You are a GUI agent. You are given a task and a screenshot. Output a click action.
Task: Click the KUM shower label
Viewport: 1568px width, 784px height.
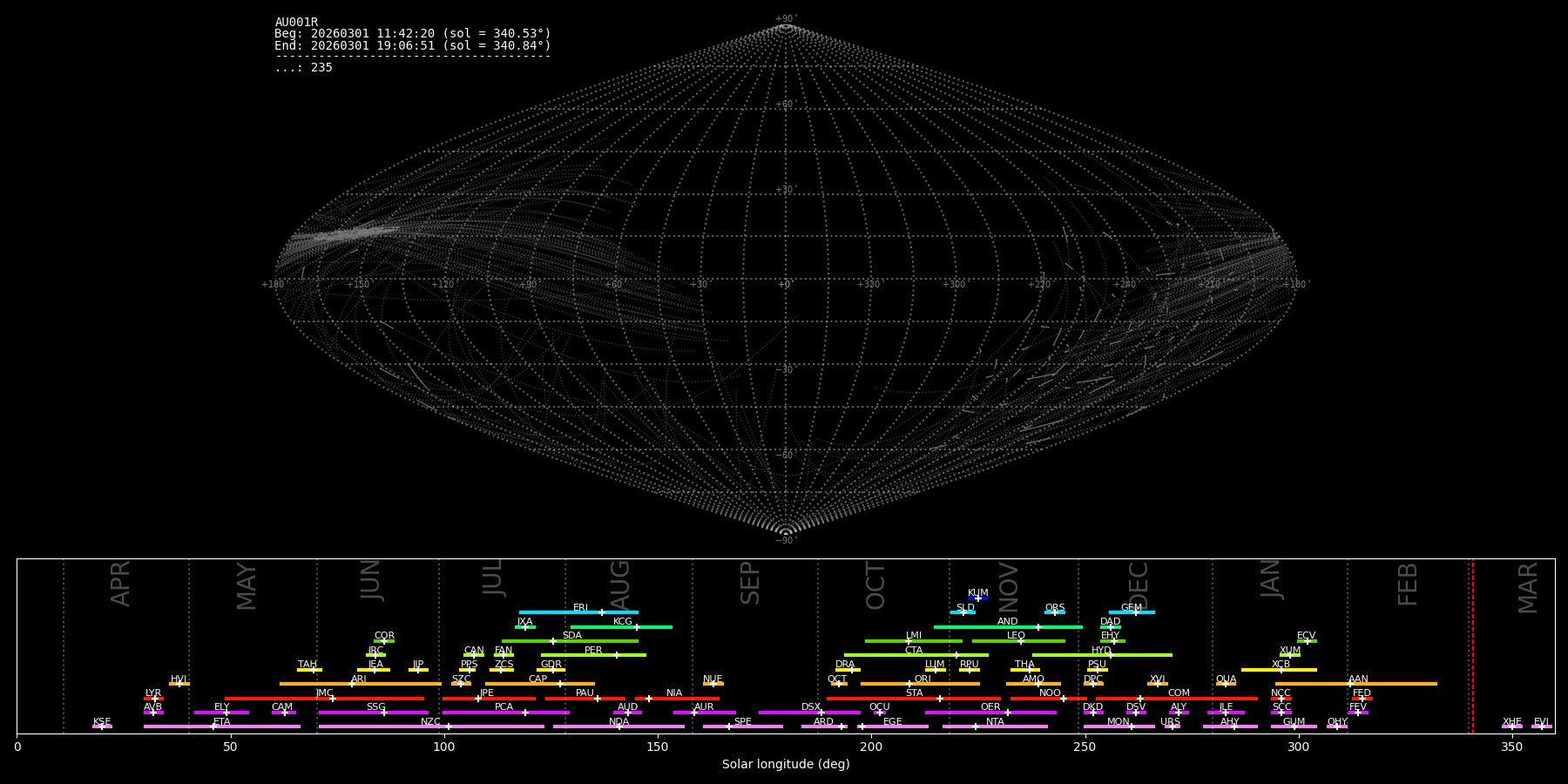coord(978,593)
